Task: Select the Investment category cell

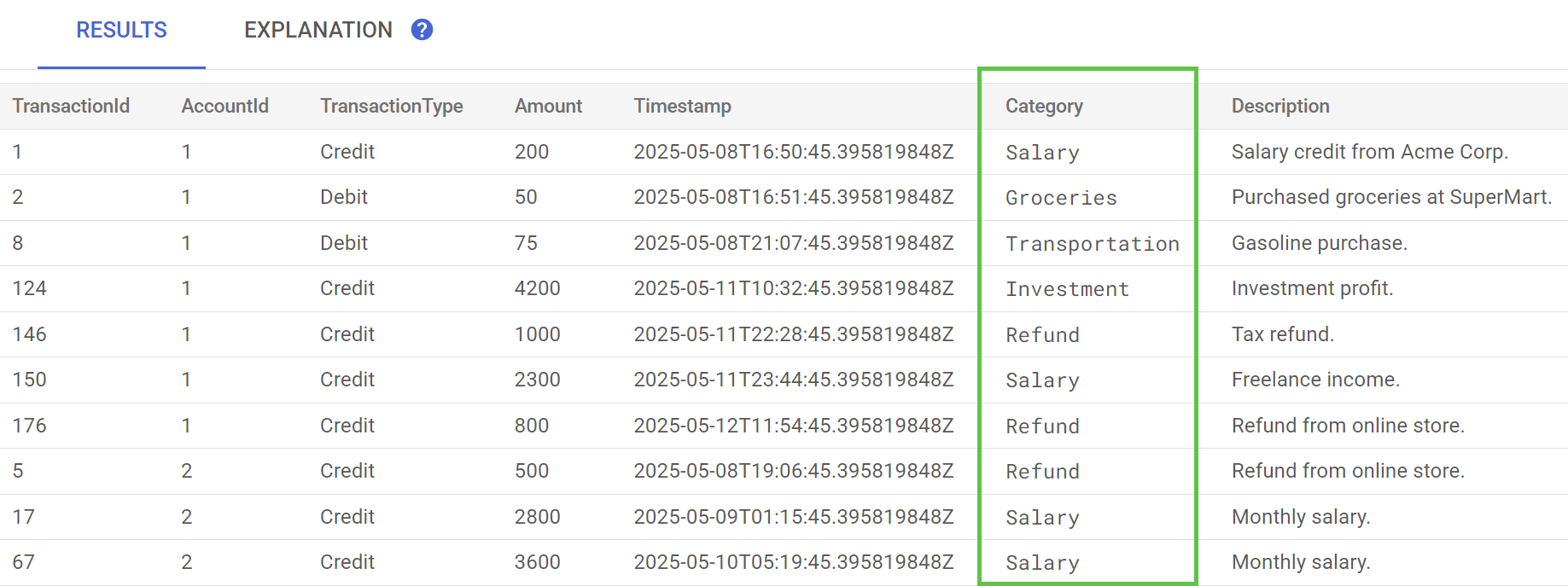Action: pos(1067,289)
